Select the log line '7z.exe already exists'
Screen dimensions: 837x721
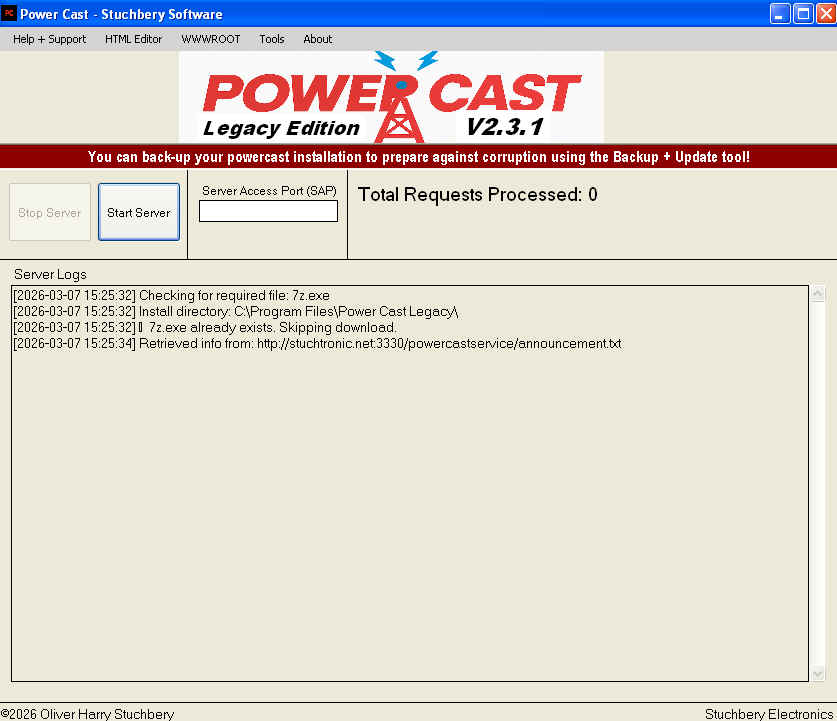click(x=204, y=328)
